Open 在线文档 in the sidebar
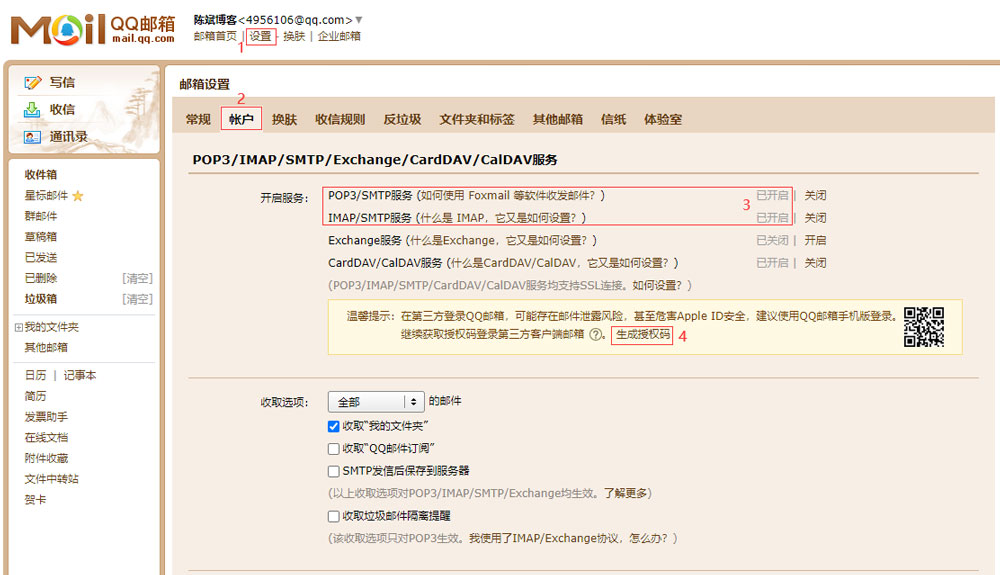The height and width of the screenshot is (575, 1000). click(x=46, y=438)
